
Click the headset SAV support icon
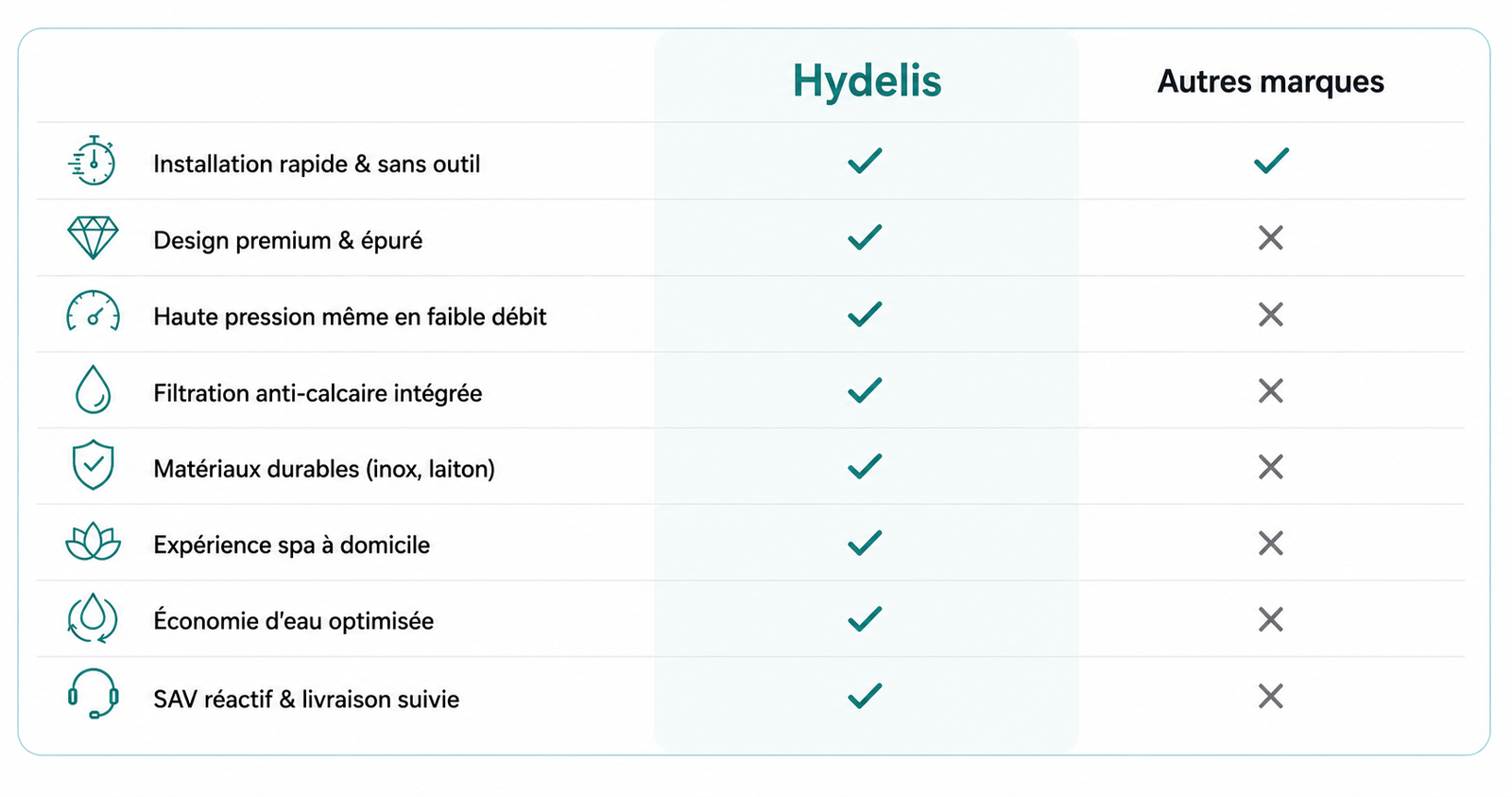93,694
